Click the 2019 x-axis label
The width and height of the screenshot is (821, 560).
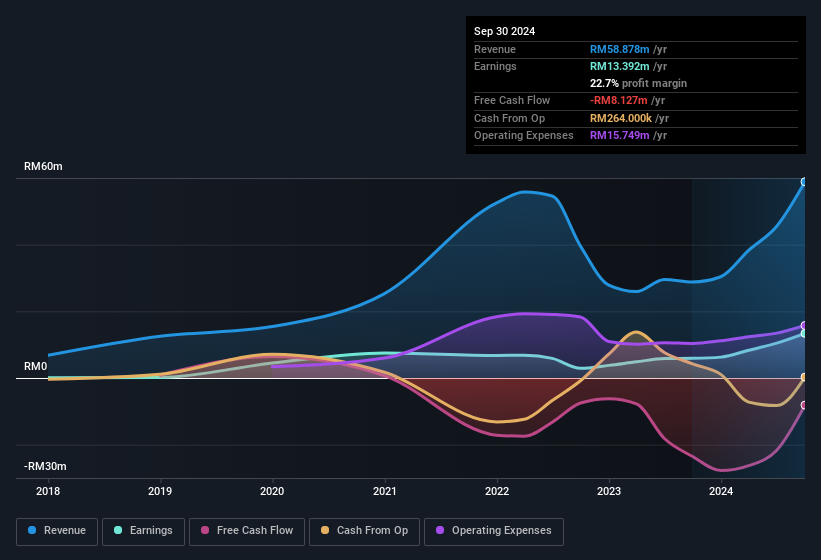click(160, 491)
